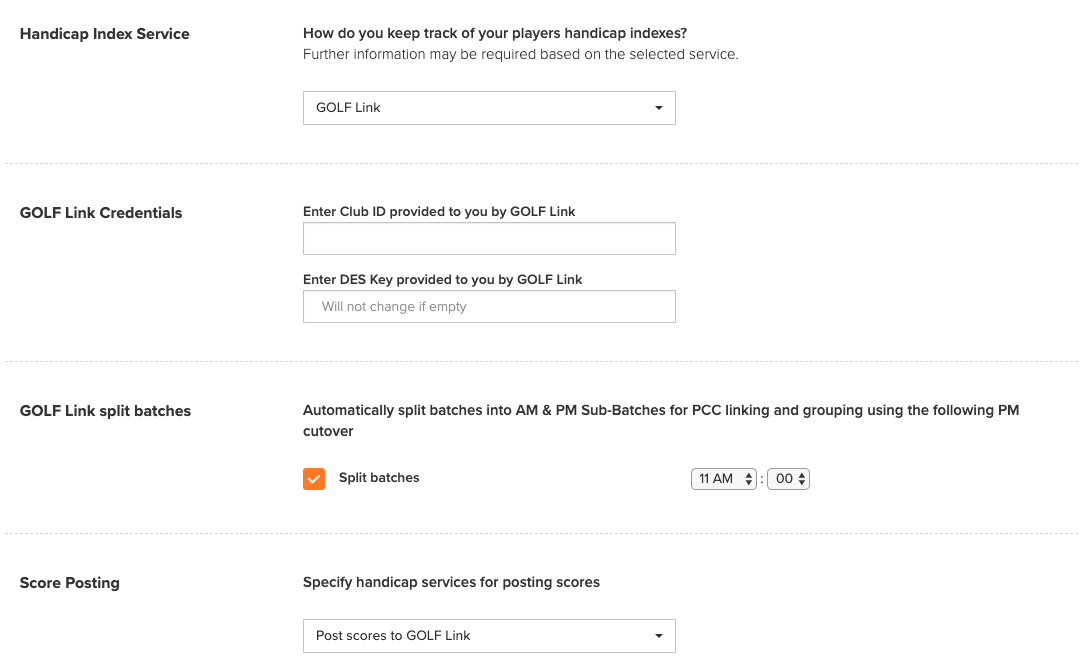
Task: Click the 'Specify handicap services for posting scores' text
Action: tap(451, 582)
